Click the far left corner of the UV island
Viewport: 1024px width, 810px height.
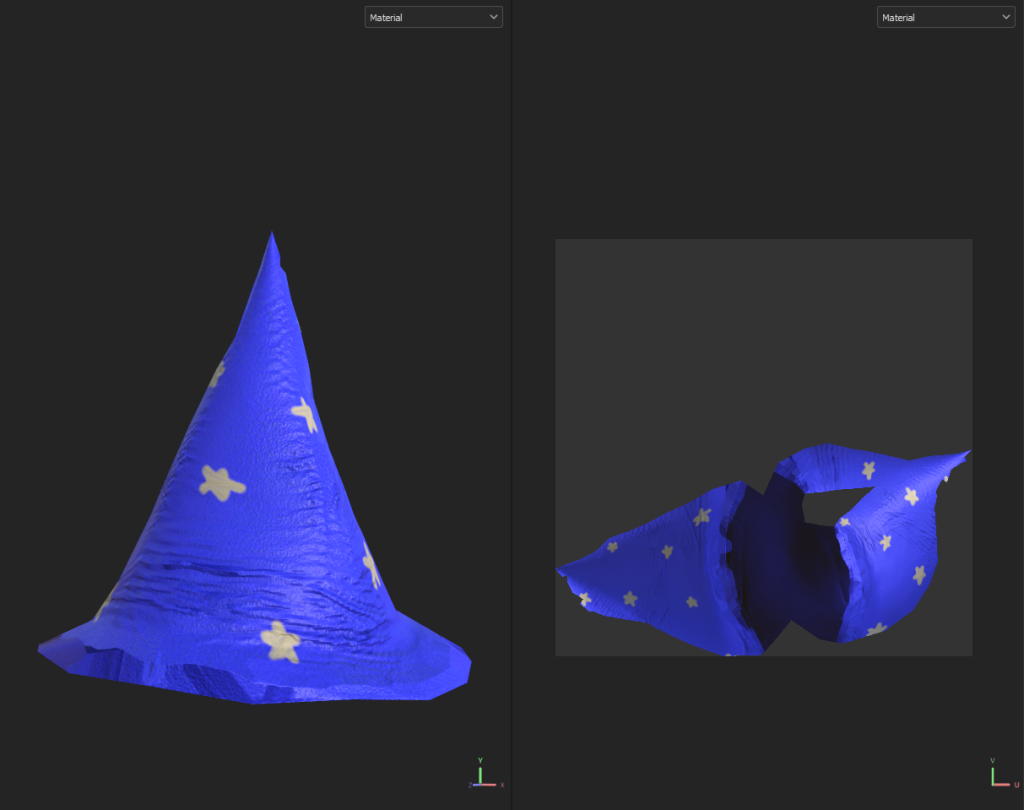[560, 571]
